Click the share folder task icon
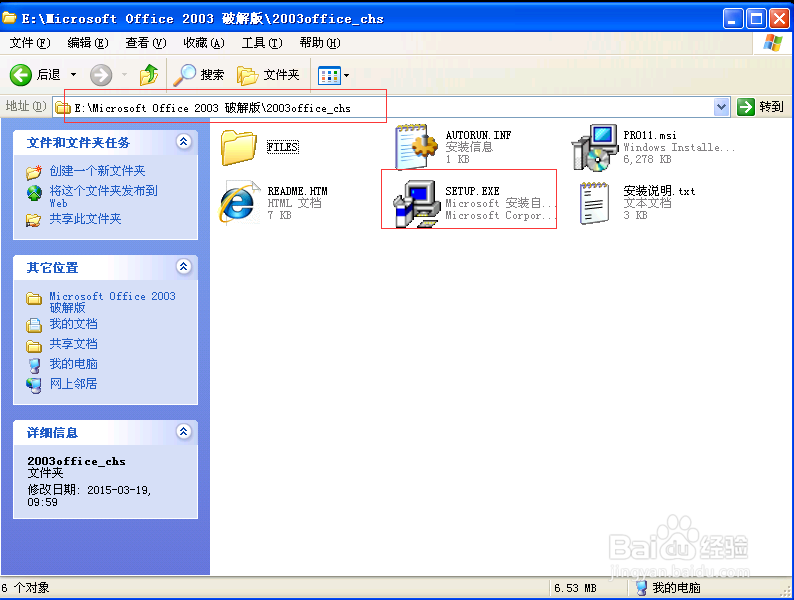 click(33, 220)
